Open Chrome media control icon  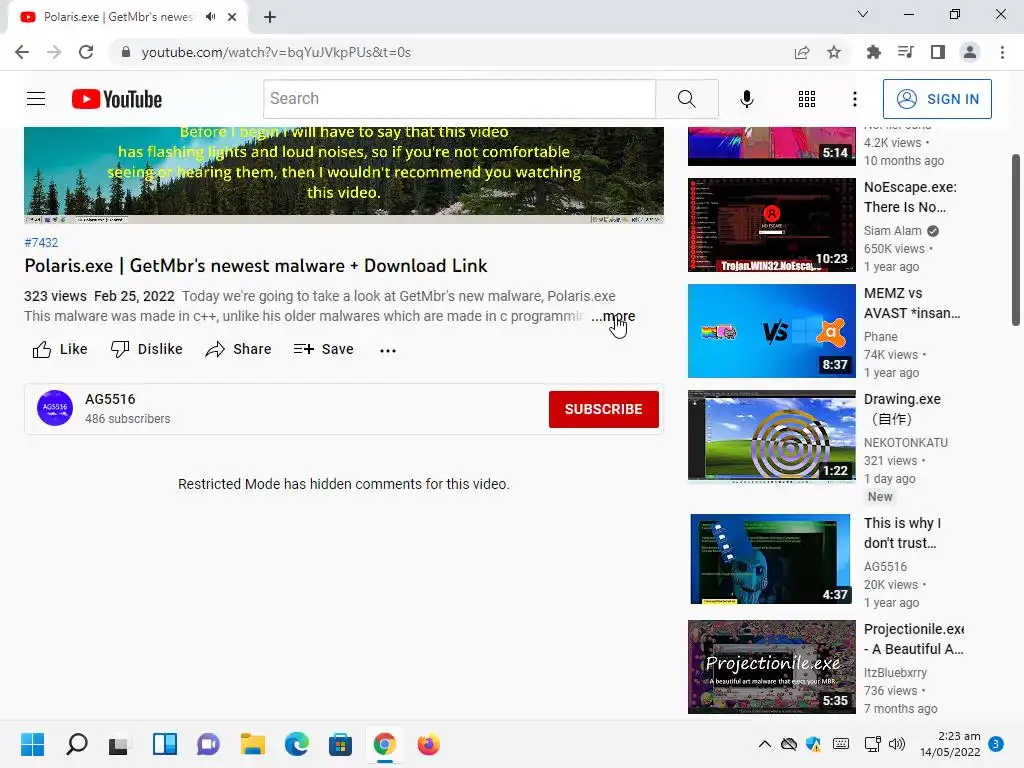click(x=906, y=52)
